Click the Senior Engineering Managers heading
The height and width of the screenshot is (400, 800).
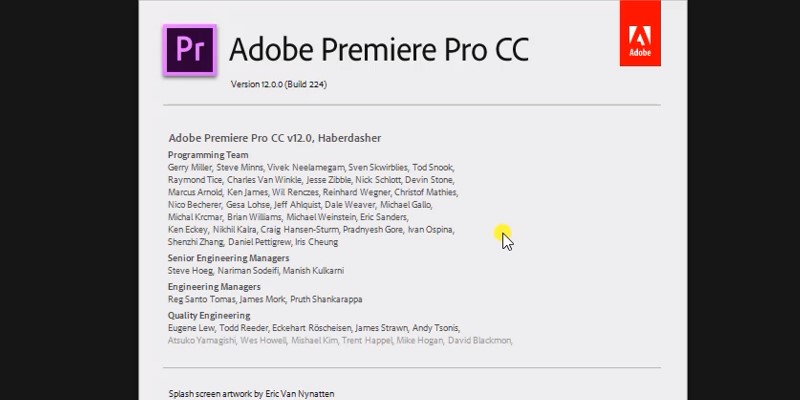[228, 258]
